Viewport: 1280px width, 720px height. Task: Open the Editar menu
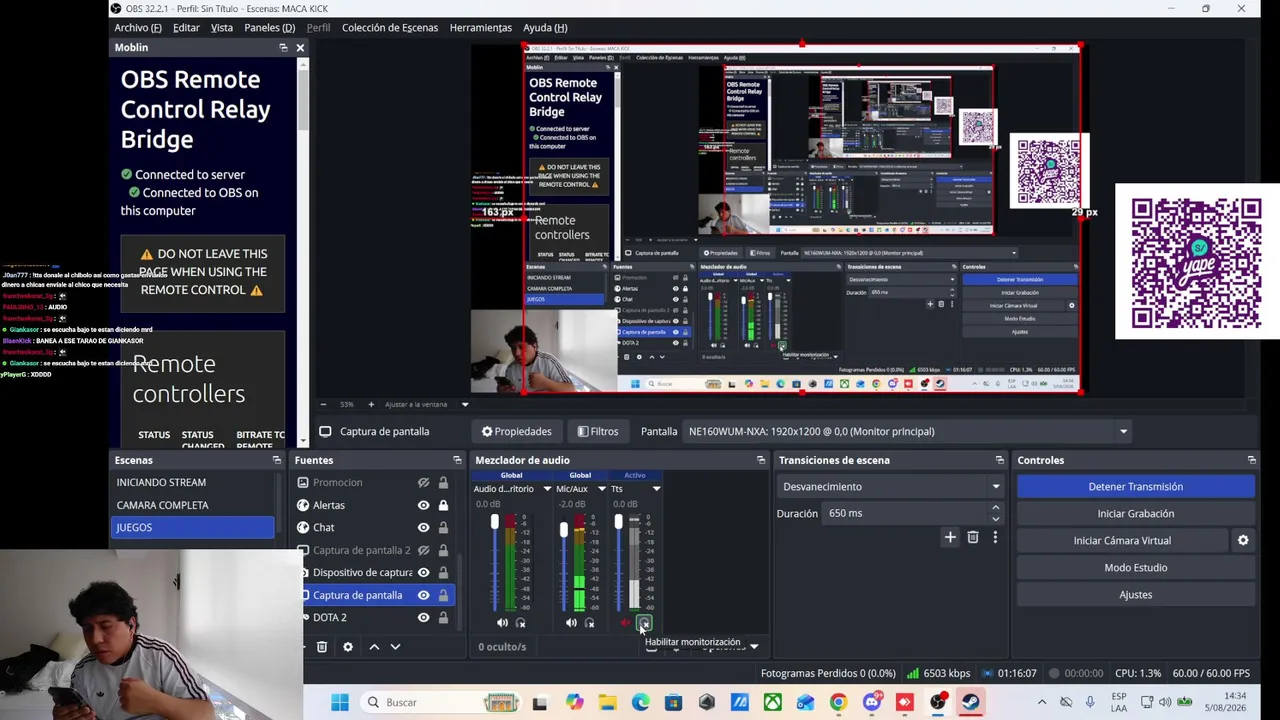(186, 28)
